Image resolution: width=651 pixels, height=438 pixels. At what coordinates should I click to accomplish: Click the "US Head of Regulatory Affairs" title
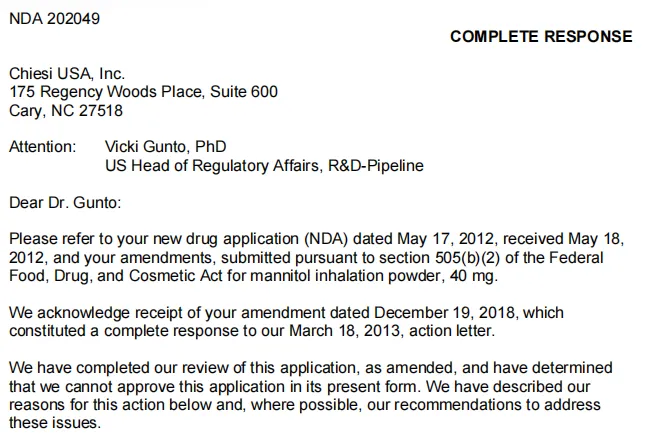213,166
